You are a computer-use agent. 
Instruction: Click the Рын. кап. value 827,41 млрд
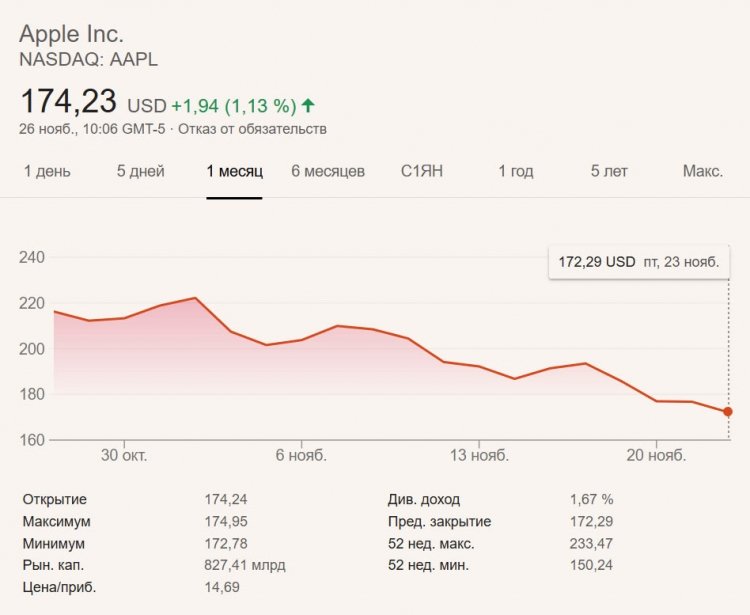pos(245,565)
